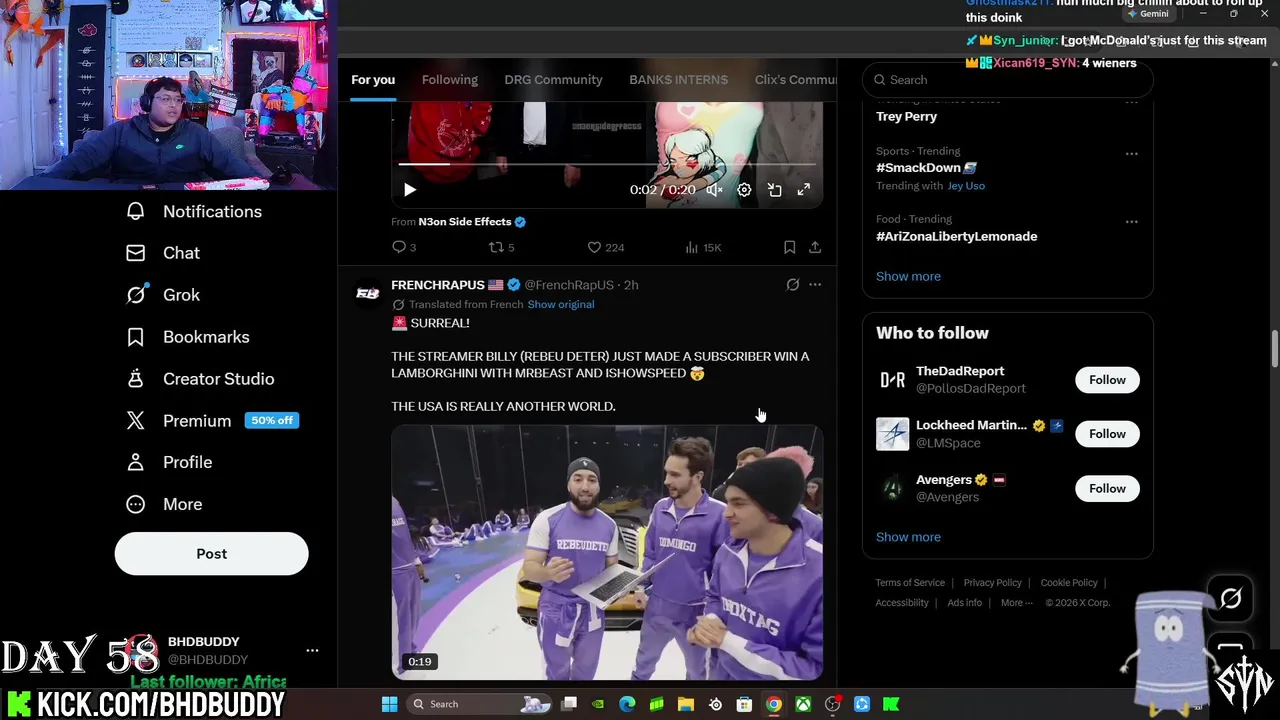Open the Xbox app from taskbar

coord(803,704)
